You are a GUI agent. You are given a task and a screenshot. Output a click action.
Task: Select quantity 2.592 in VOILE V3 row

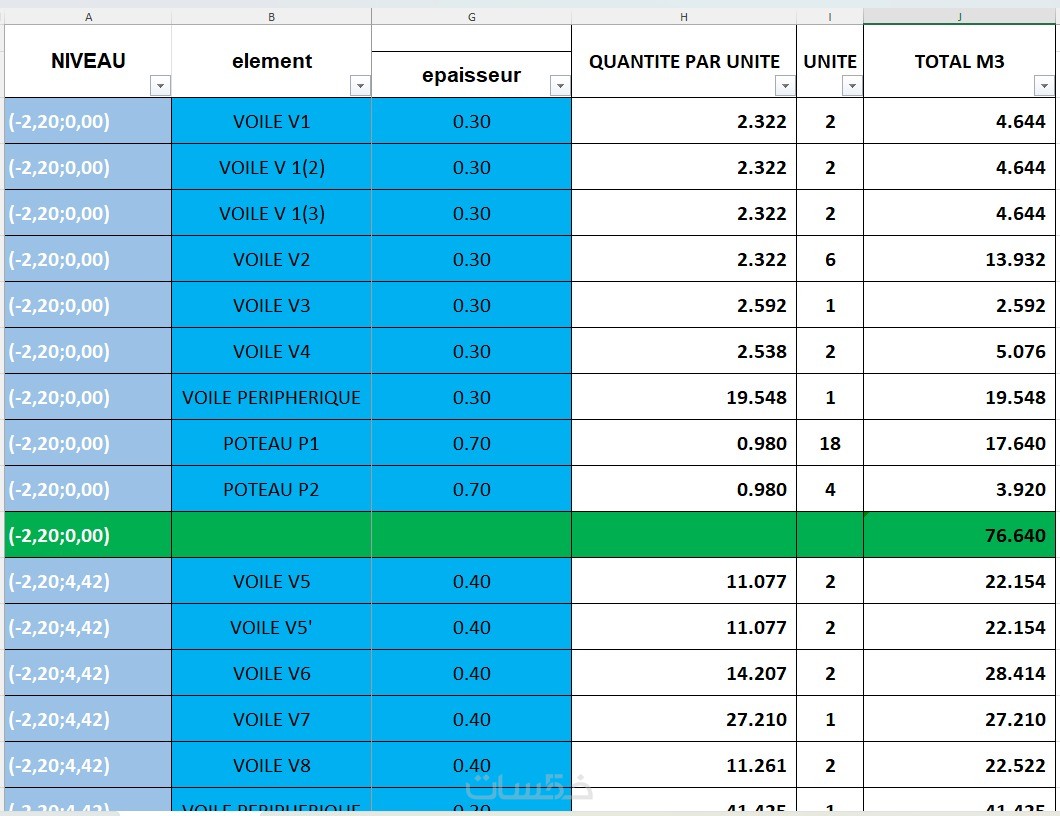683,305
